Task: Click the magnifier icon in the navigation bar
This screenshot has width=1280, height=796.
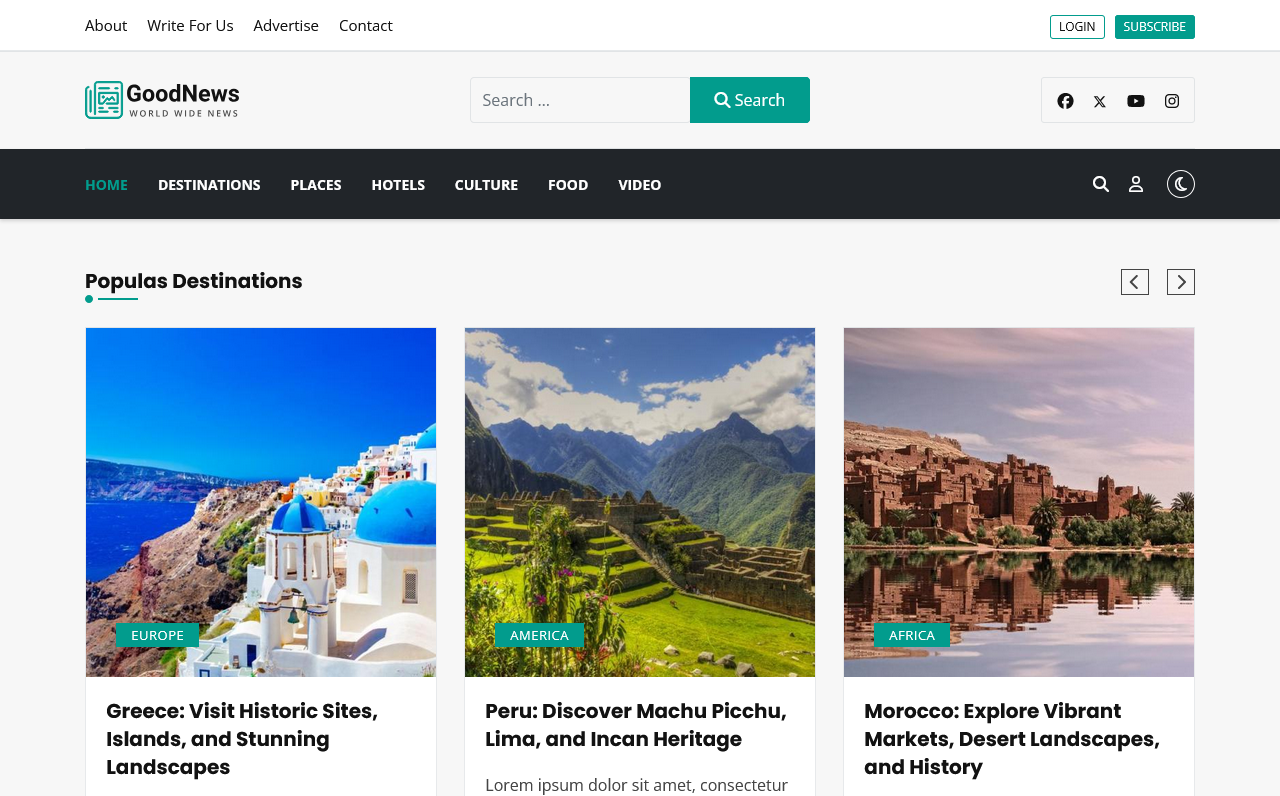Action: pos(1101,184)
